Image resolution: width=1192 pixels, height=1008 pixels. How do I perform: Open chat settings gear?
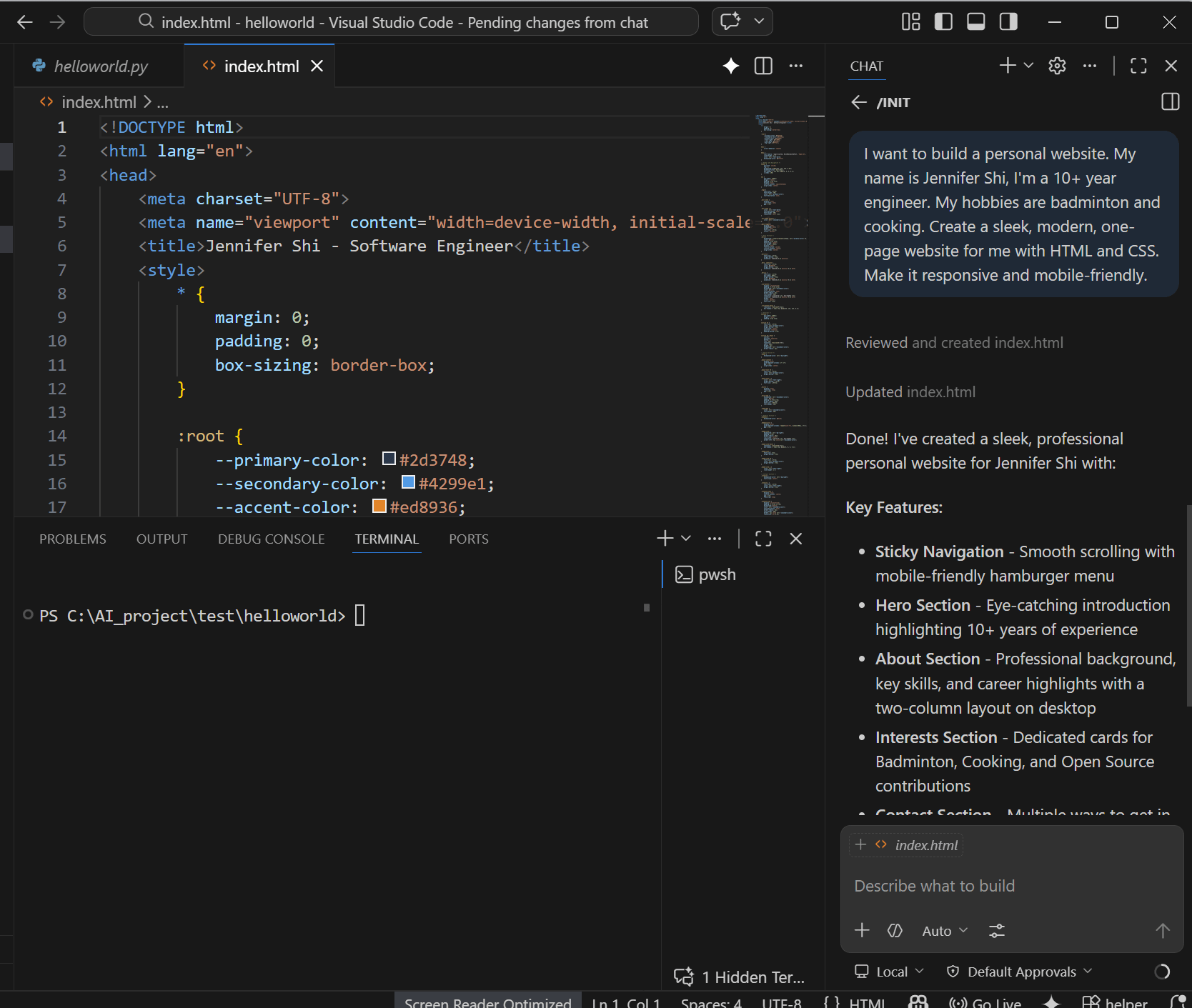click(x=1057, y=66)
